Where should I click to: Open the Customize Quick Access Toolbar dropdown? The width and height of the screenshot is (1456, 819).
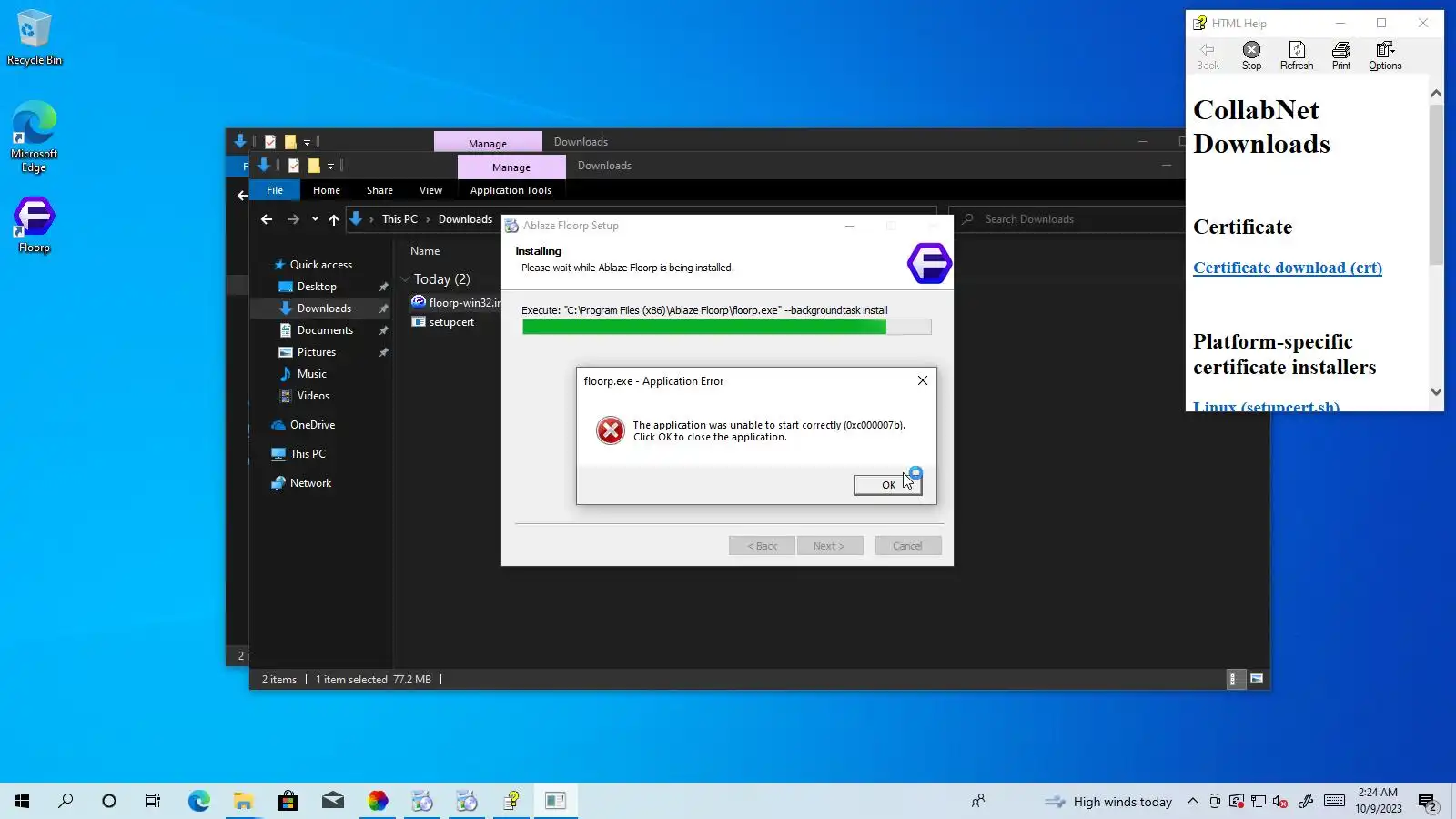click(330, 166)
